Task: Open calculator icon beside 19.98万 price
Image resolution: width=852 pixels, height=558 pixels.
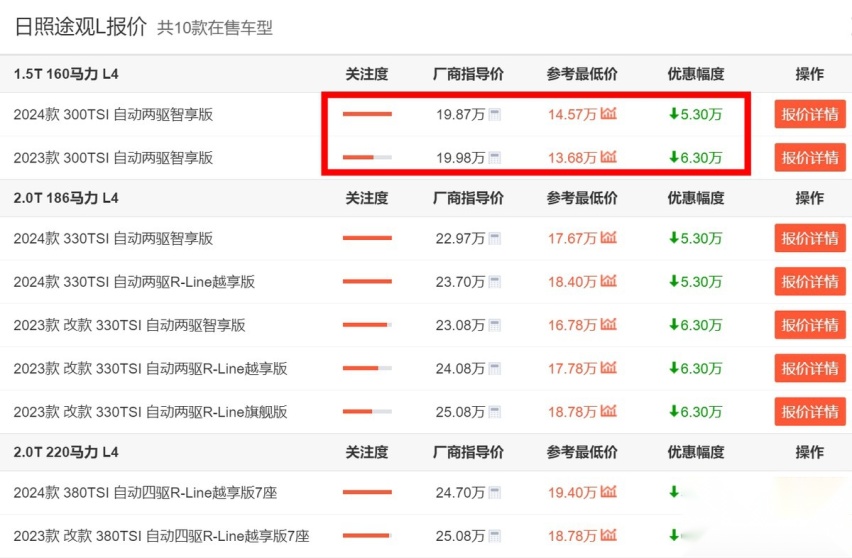Action: click(x=494, y=158)
